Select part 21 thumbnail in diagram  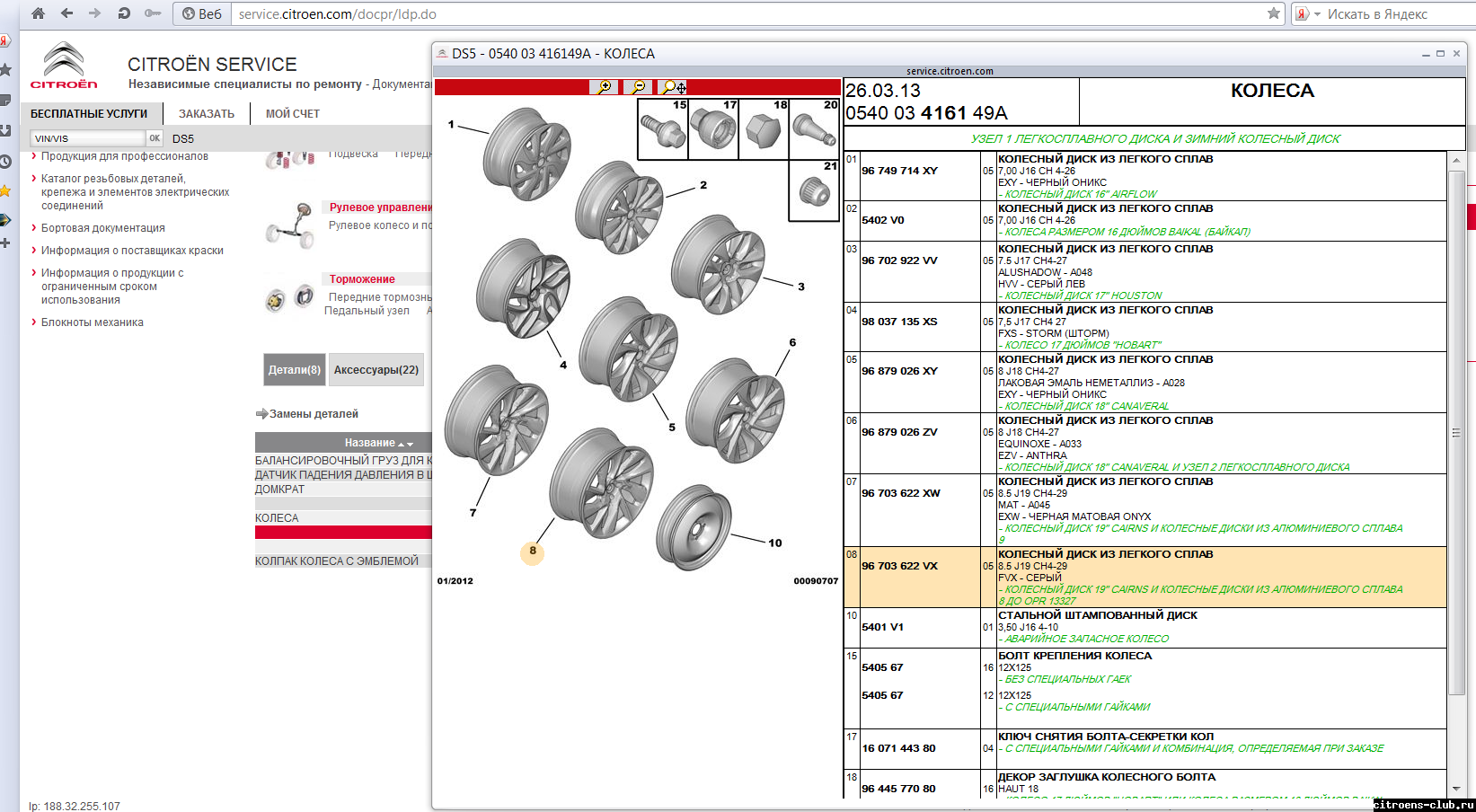[814, 190]
